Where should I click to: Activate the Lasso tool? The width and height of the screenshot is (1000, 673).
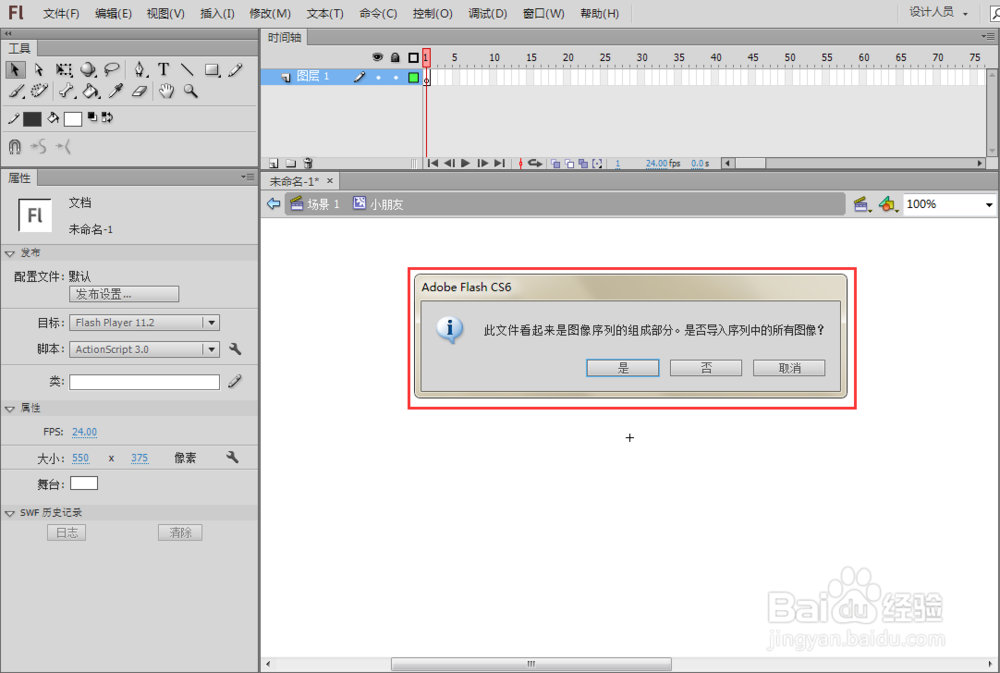111,69
